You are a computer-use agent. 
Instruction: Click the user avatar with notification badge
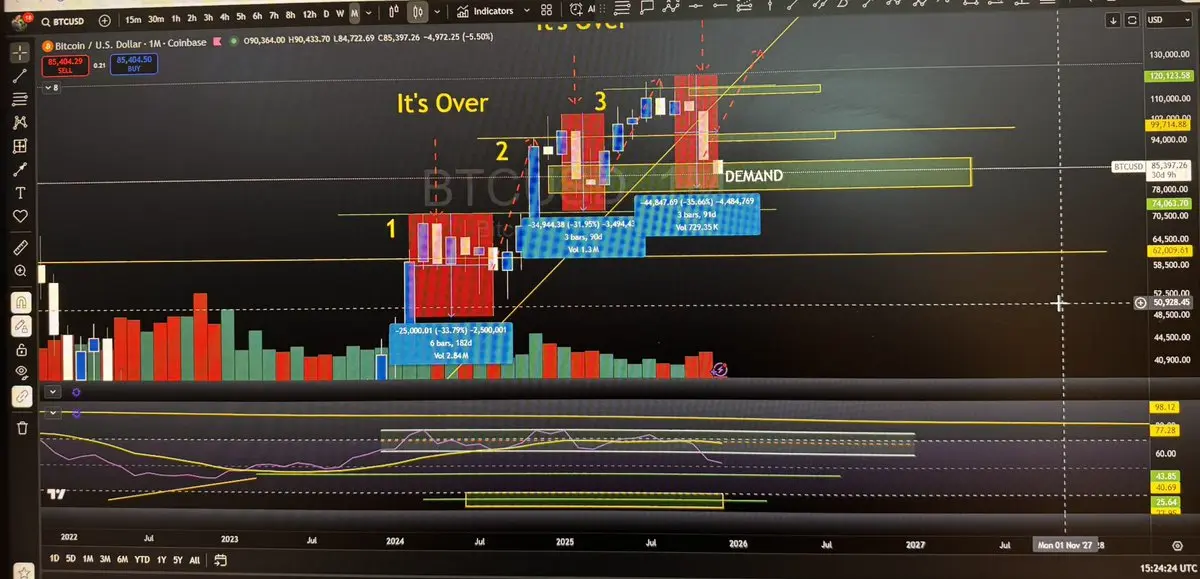[21, 22]
